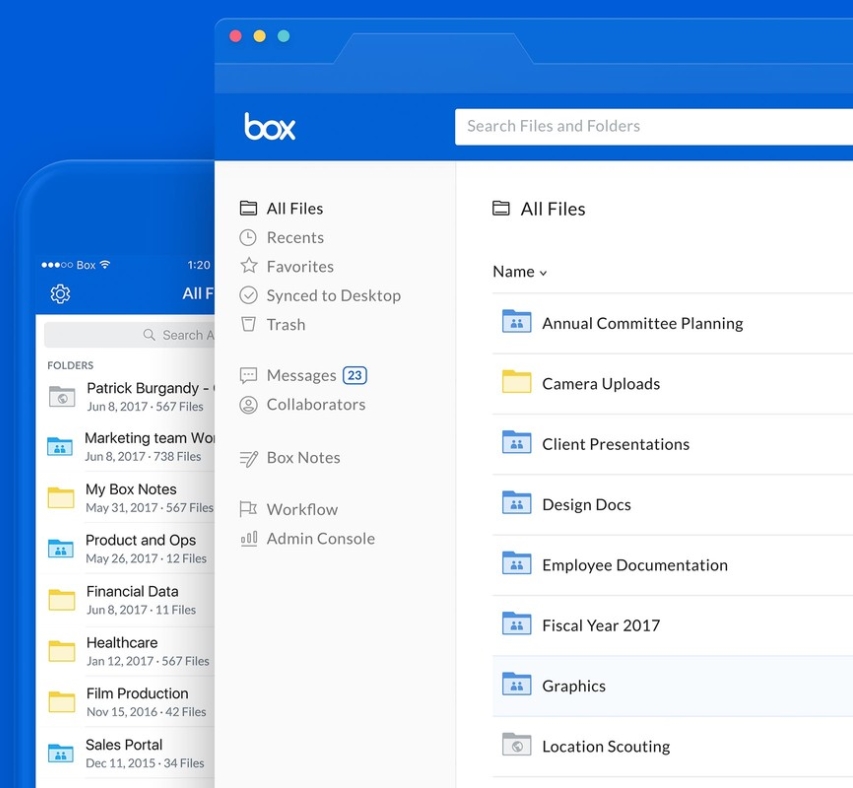Open Workflow in the sidebar
The height and width of the screenshot is (788, 853).
302,510
